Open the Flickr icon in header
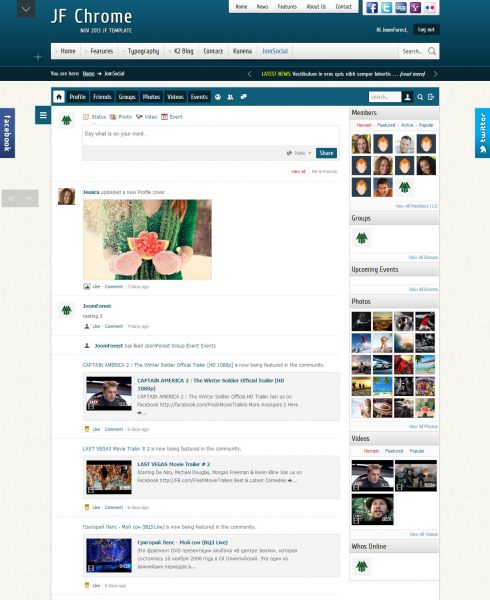This screenshot has height=600, width=490. point(430,8)
